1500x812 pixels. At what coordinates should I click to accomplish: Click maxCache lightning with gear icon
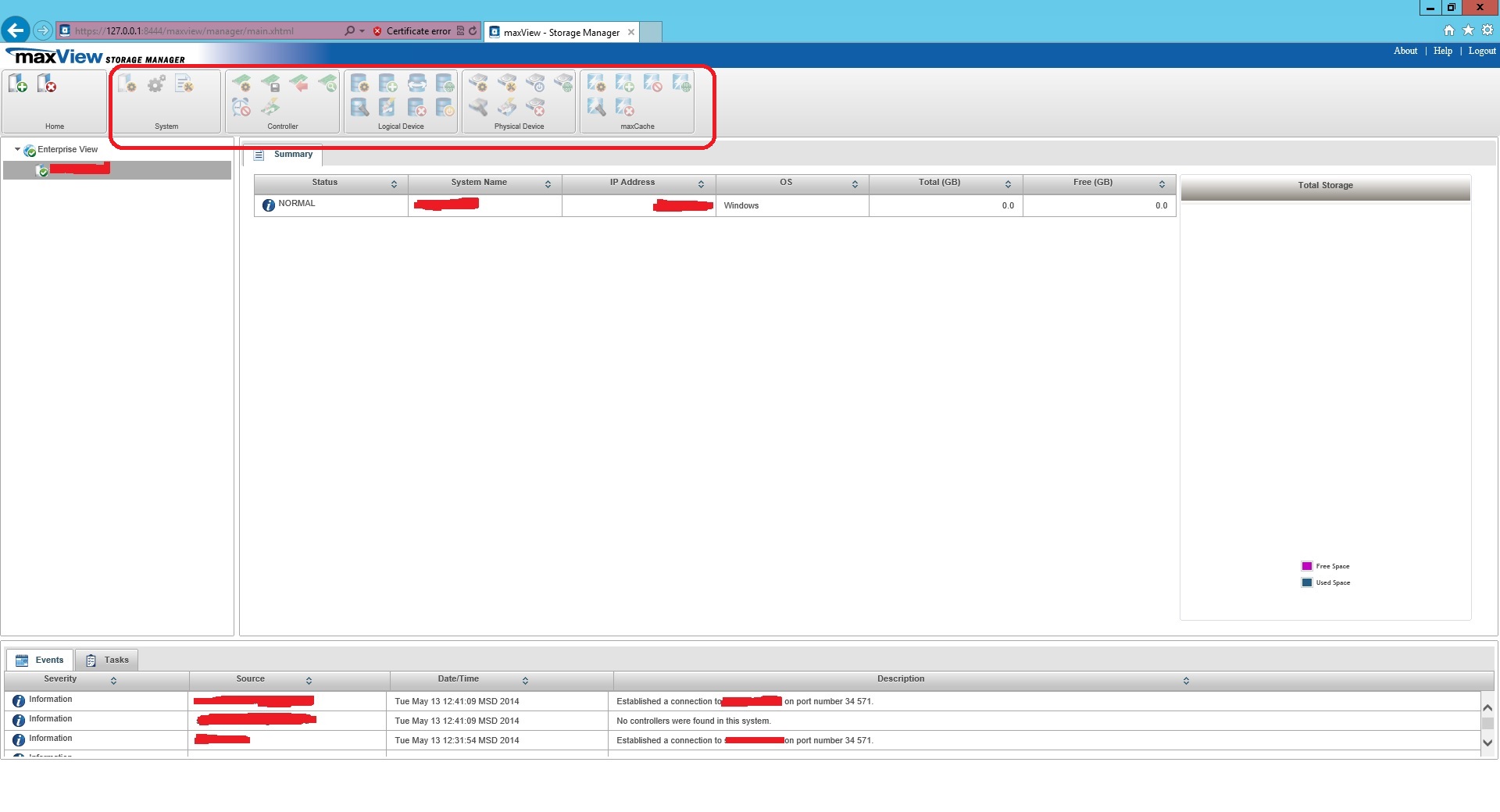coord(596,84)
